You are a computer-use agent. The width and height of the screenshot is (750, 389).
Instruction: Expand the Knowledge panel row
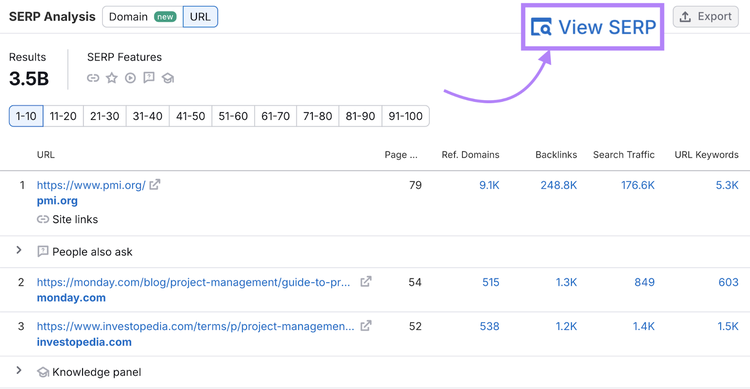(19, 370)
